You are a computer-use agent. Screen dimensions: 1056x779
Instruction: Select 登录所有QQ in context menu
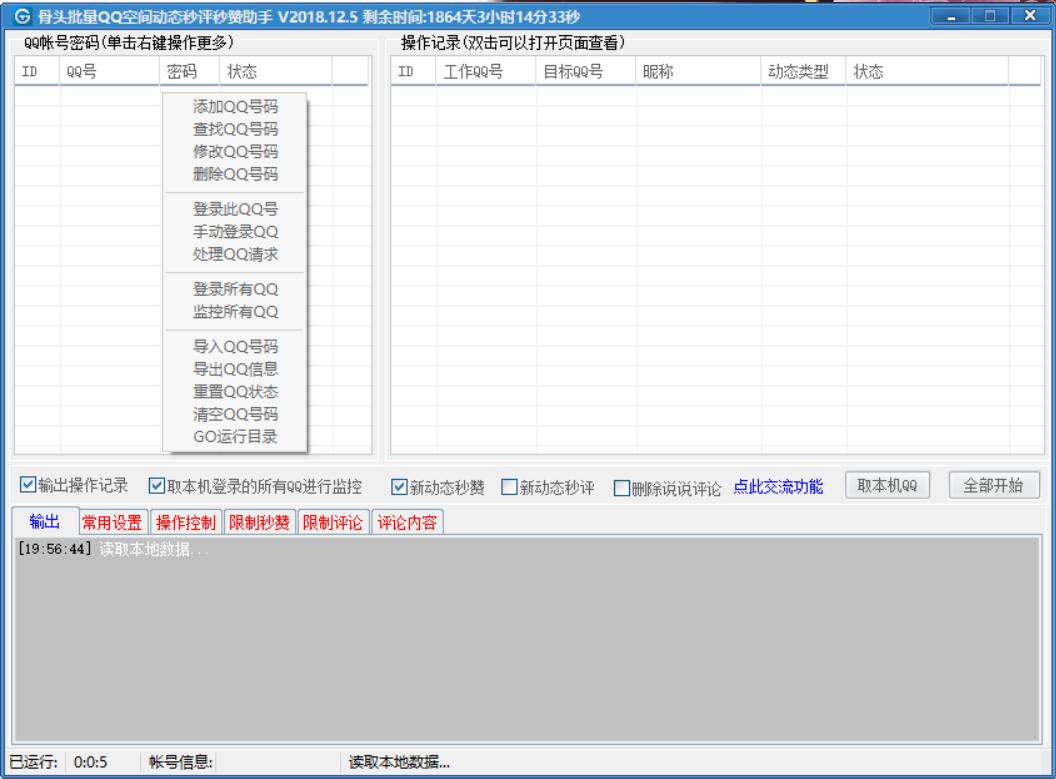pyautogui.click(x=235, y=290)
